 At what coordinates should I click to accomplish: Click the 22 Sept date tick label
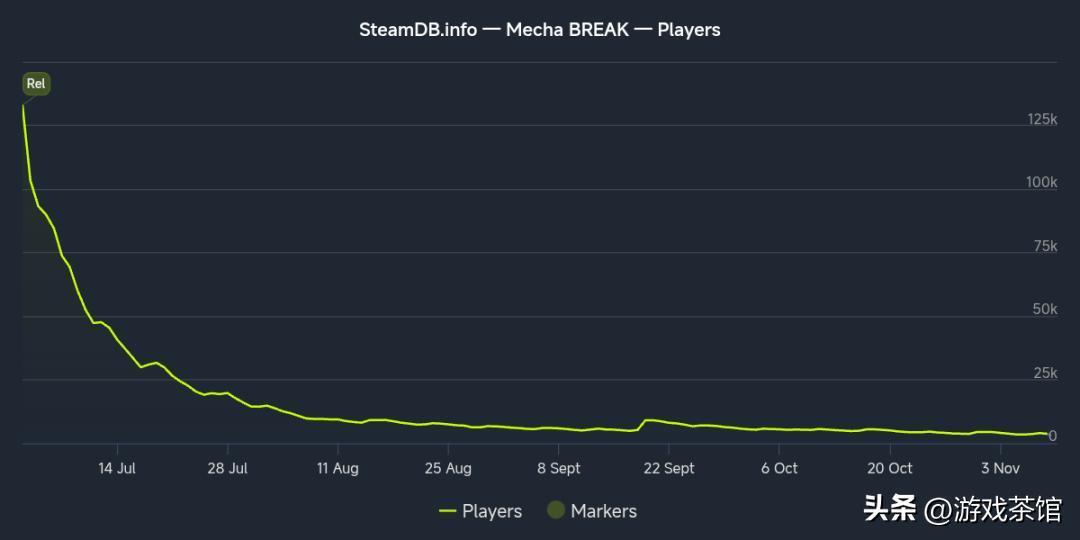pyautogui.click(x=669, y=468)
